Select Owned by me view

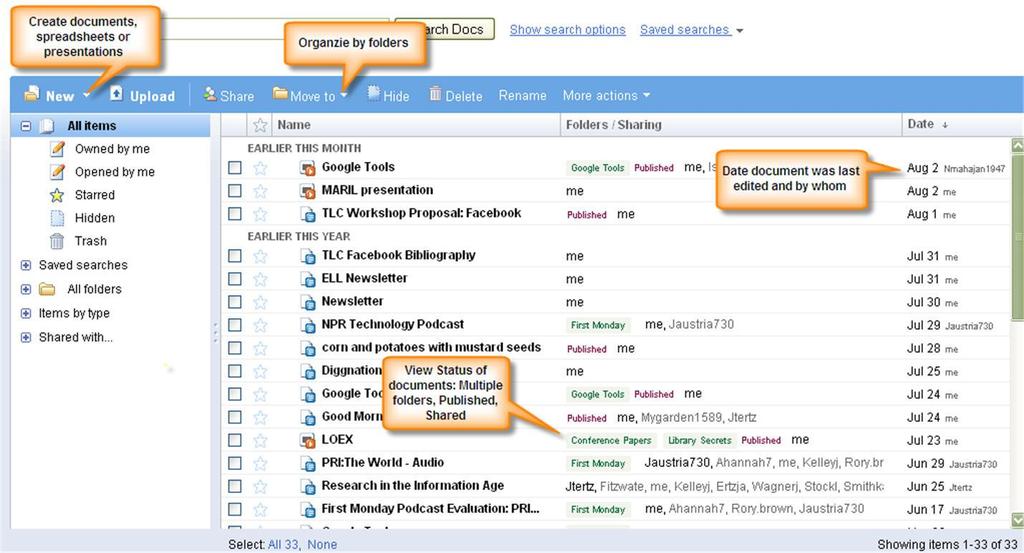pyautogui.click(x=112, y=149)
